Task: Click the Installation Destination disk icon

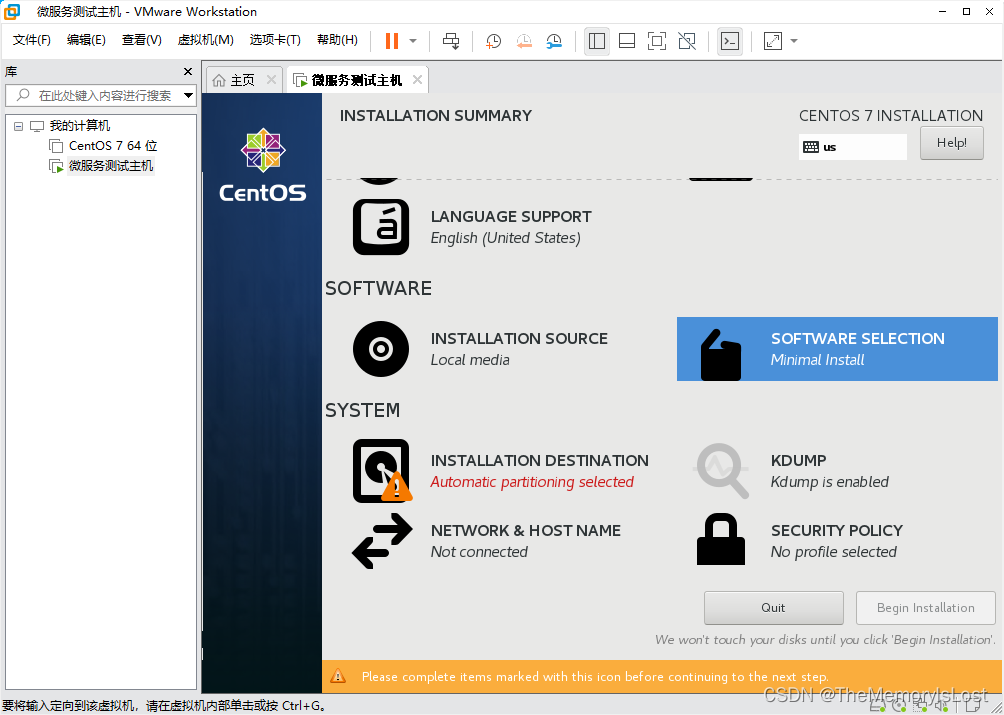Action: [x=382, y=470]
